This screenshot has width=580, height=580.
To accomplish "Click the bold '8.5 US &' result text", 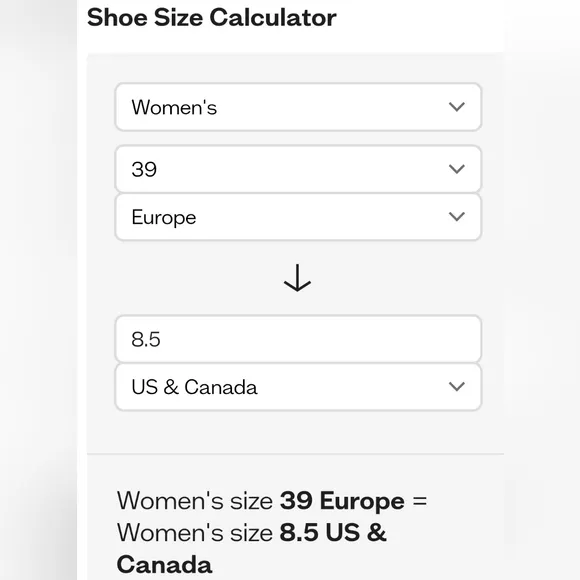I will click(333, 533).
